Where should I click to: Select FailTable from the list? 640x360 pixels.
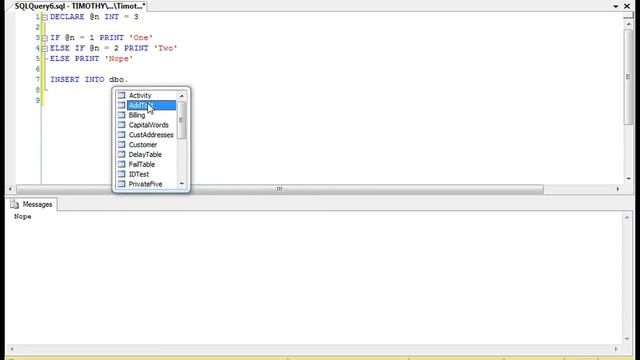click(142, 164)
